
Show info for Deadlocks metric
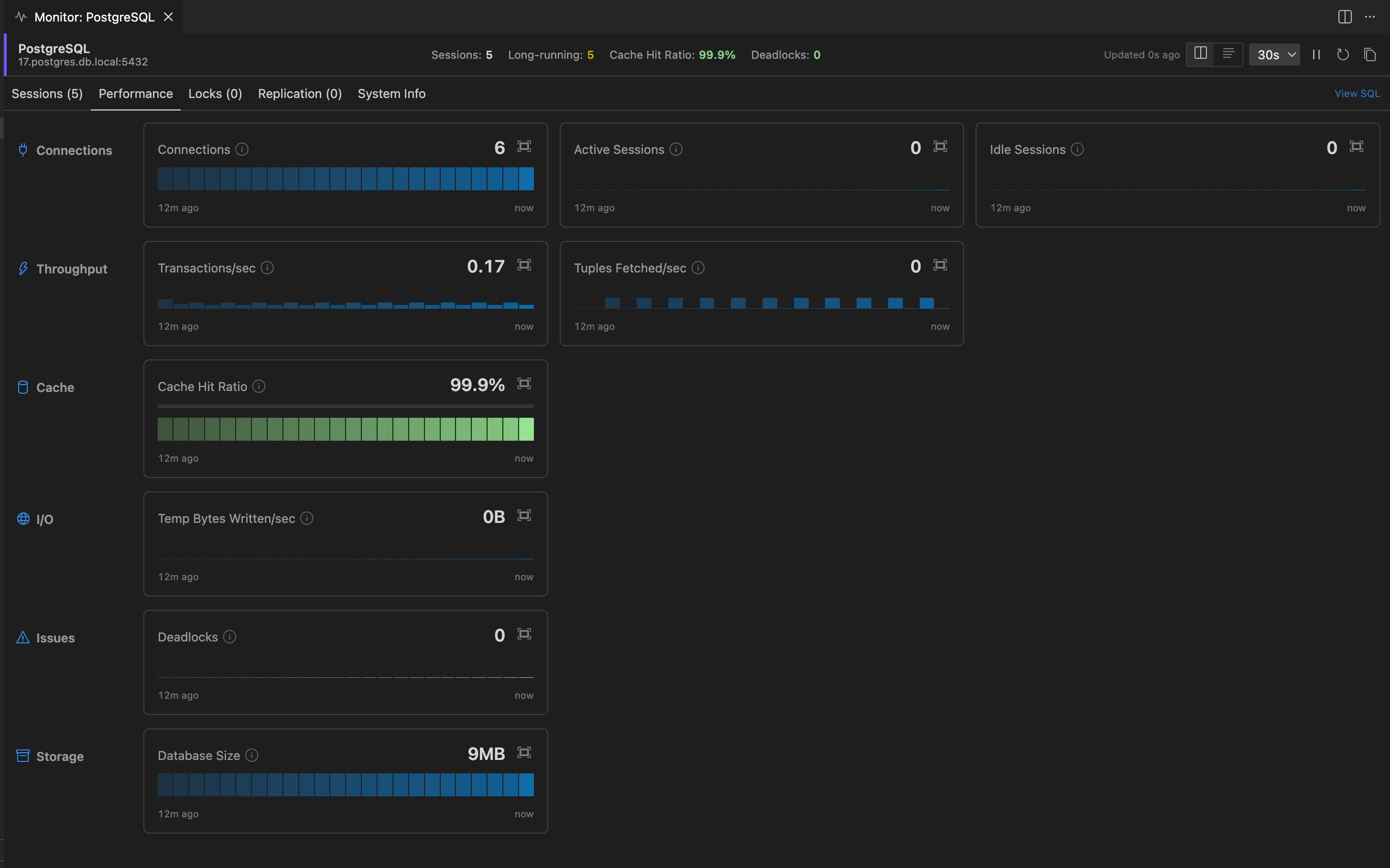pos(229,637)
